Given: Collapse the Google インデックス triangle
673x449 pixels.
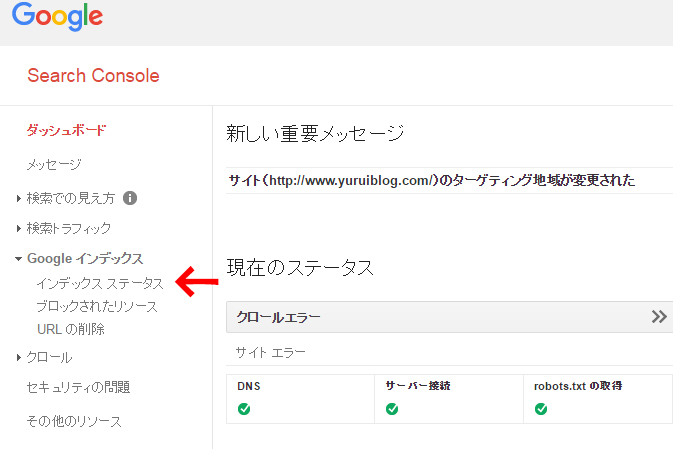Looking at the screenshot, I should 18,259.
